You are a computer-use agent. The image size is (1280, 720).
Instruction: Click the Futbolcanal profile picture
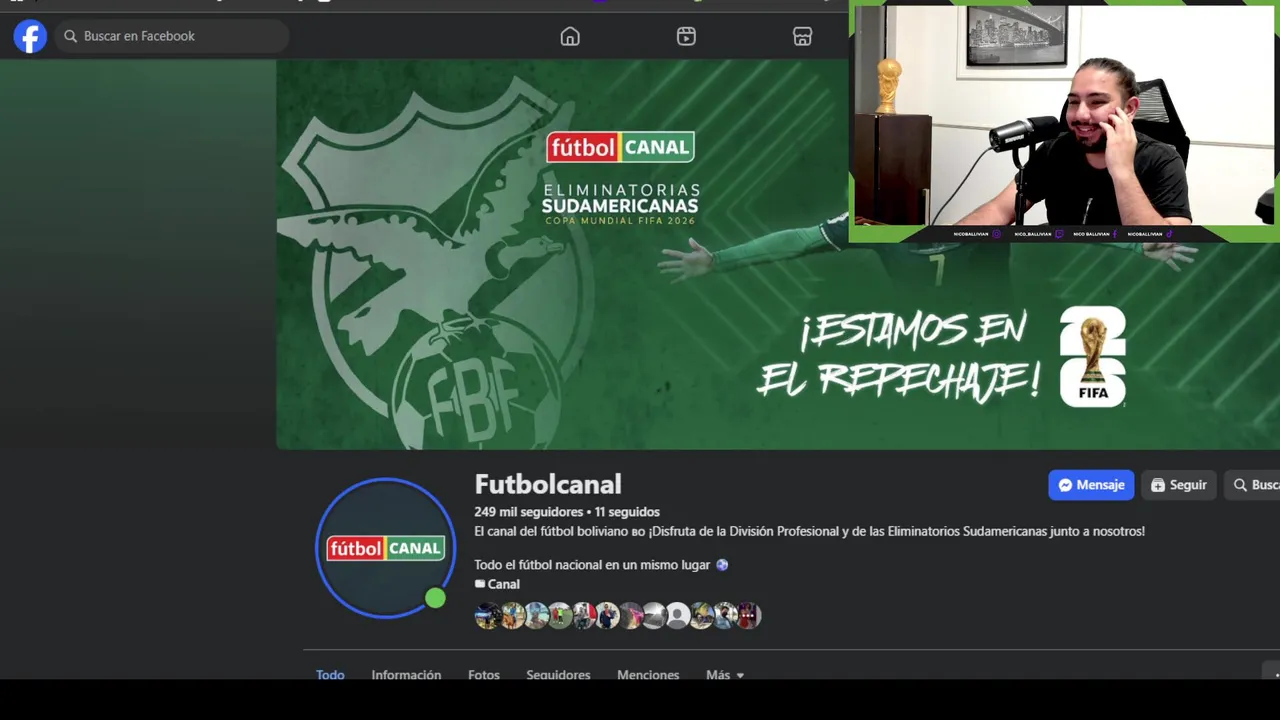tap(386, 548)
